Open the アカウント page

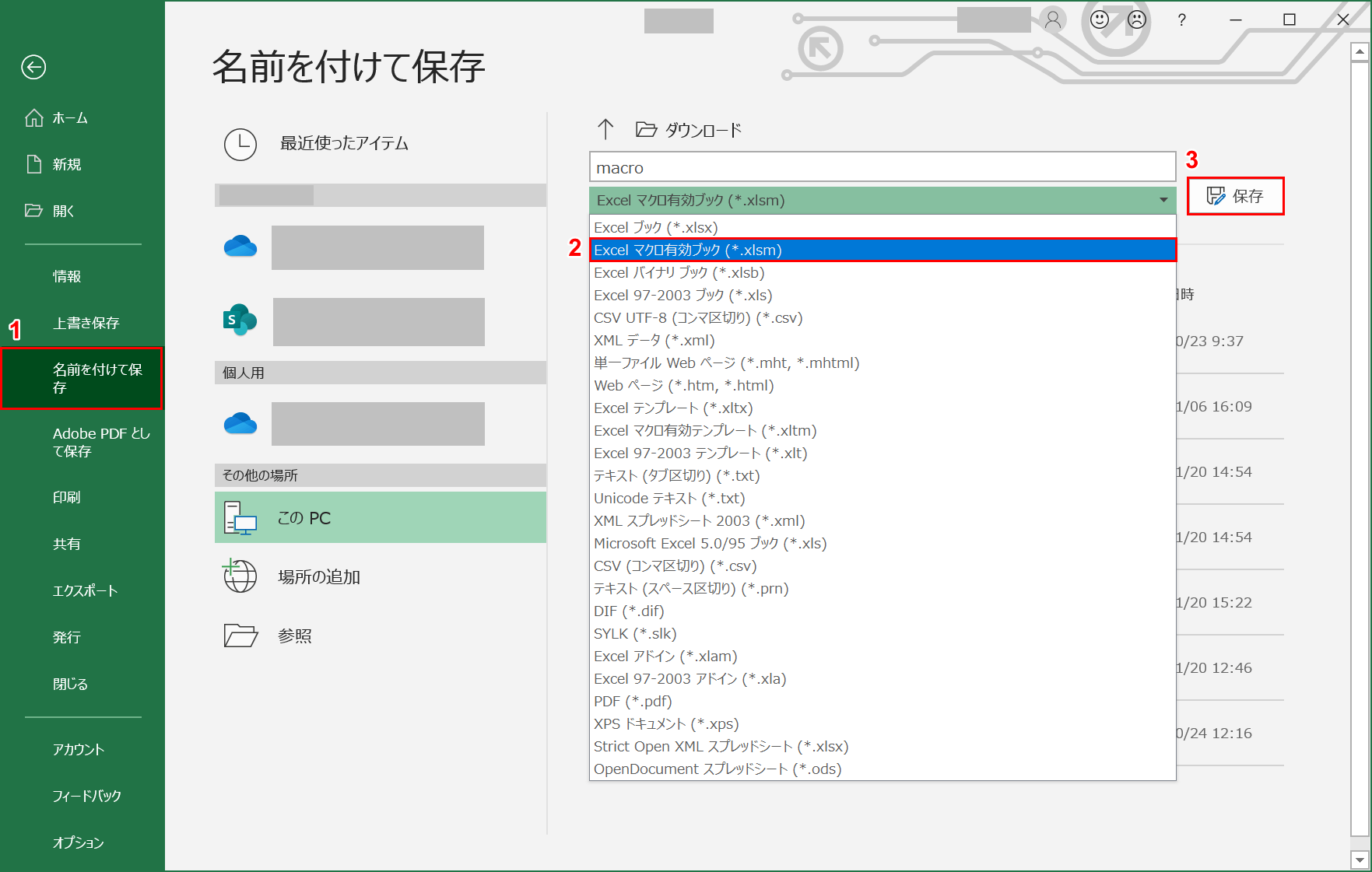click(x=82, y=749)
